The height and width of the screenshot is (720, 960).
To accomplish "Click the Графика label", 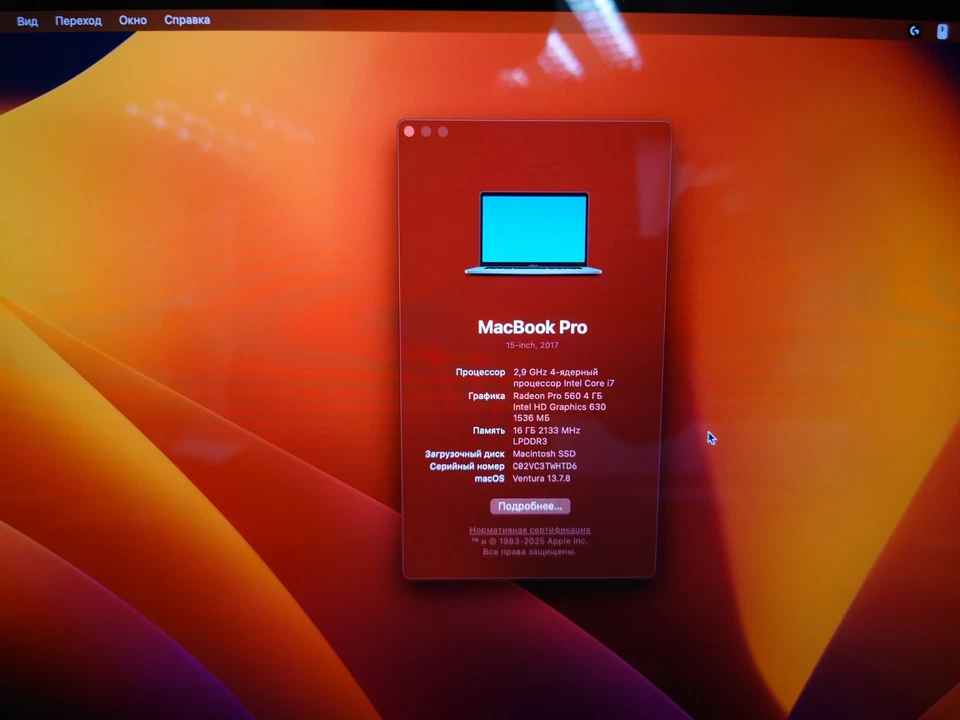I will click(487, 396).
